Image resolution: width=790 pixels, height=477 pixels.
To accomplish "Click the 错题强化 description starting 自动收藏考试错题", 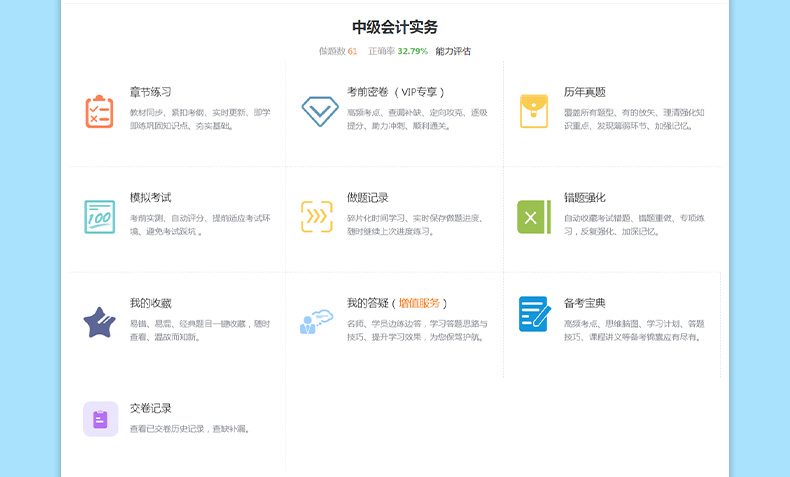I will (634, 225).
